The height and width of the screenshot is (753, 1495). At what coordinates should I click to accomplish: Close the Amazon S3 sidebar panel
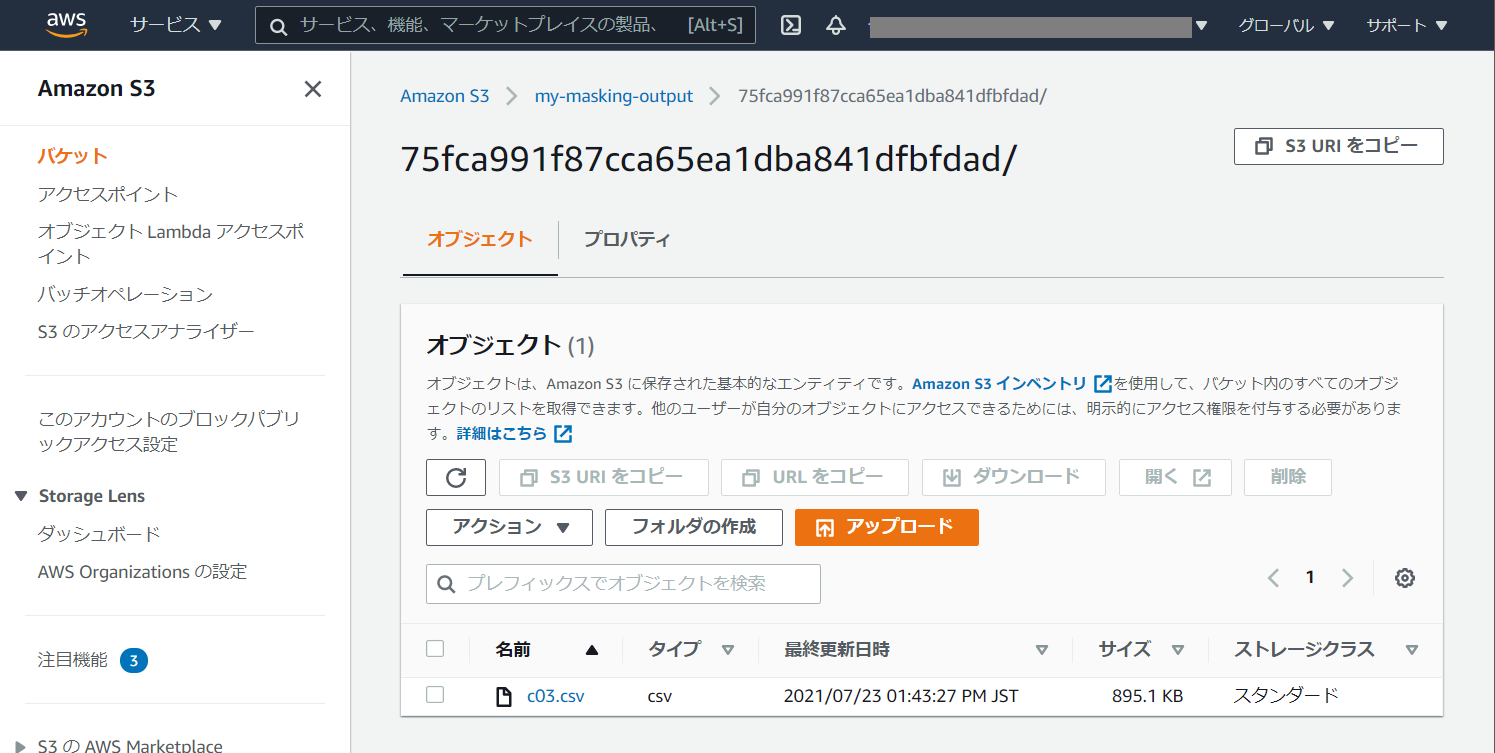pos(313,89)
